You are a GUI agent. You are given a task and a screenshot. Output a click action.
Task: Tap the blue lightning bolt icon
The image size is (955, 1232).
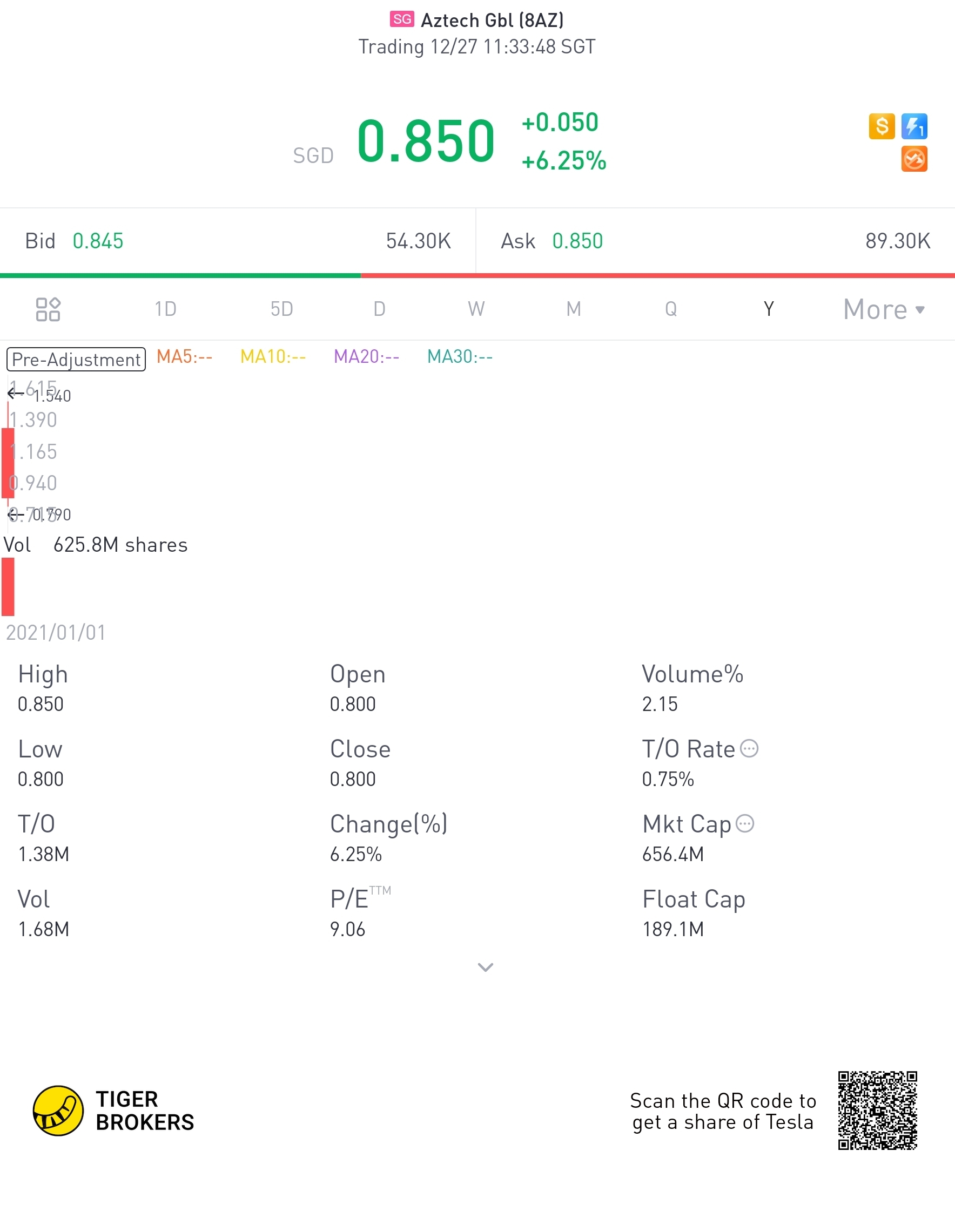(914, 126)
